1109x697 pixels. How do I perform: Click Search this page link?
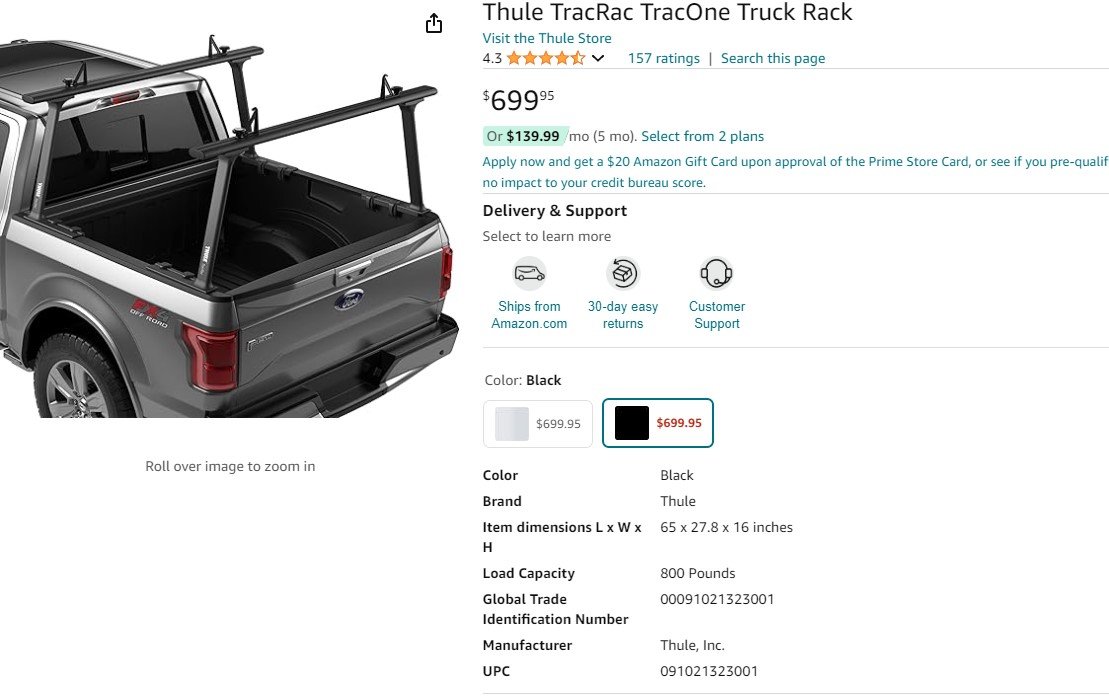[x=773, y=59]
